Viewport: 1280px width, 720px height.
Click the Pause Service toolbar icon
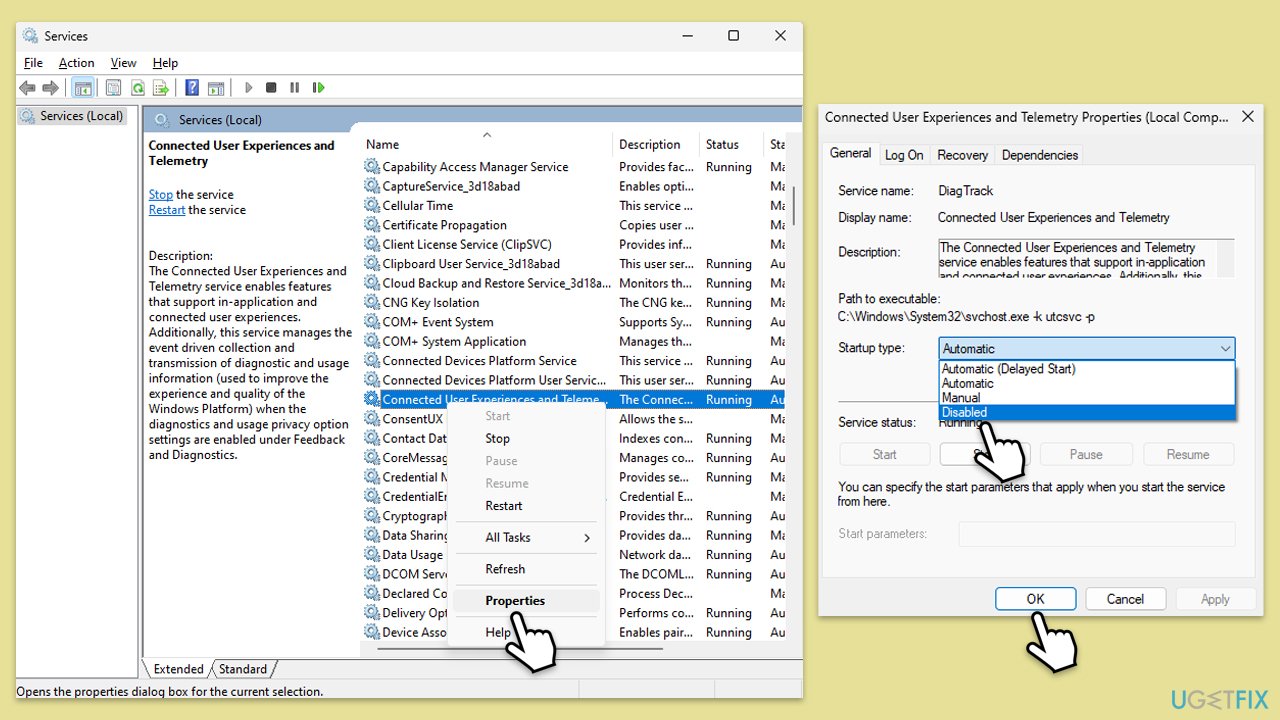(x=294, y=88)
